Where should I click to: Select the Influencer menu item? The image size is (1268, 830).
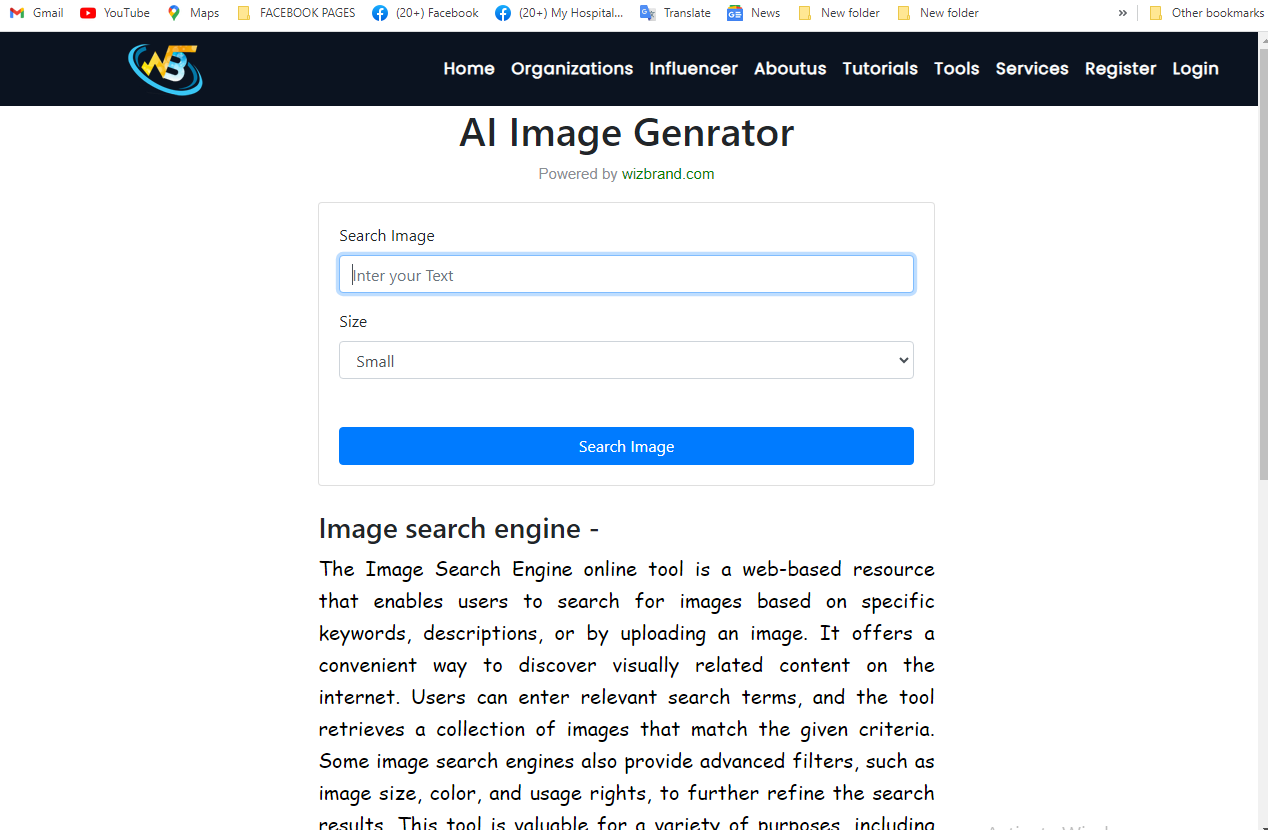click(693, 68)
